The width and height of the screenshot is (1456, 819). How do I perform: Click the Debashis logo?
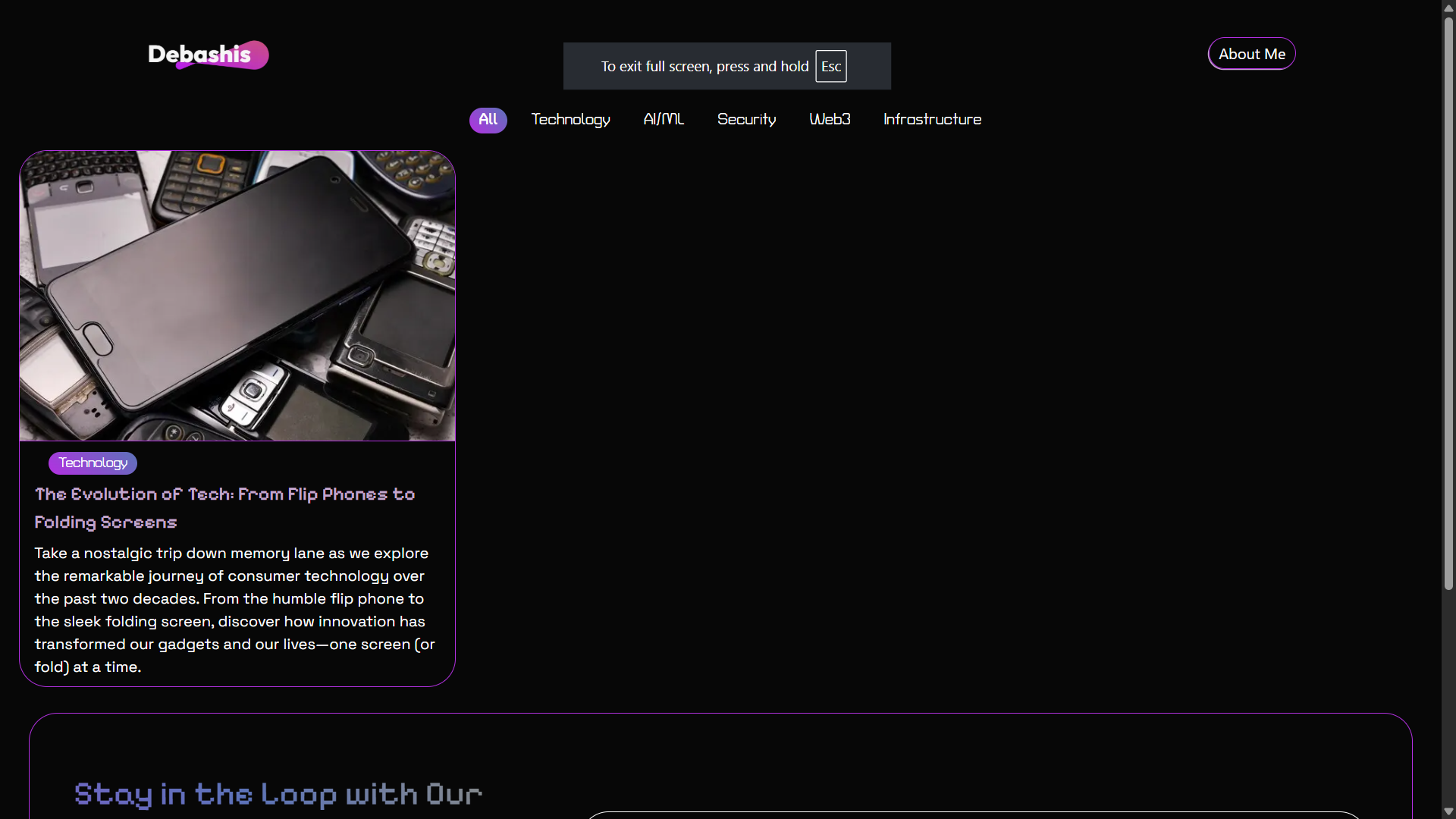coord(208,55)
